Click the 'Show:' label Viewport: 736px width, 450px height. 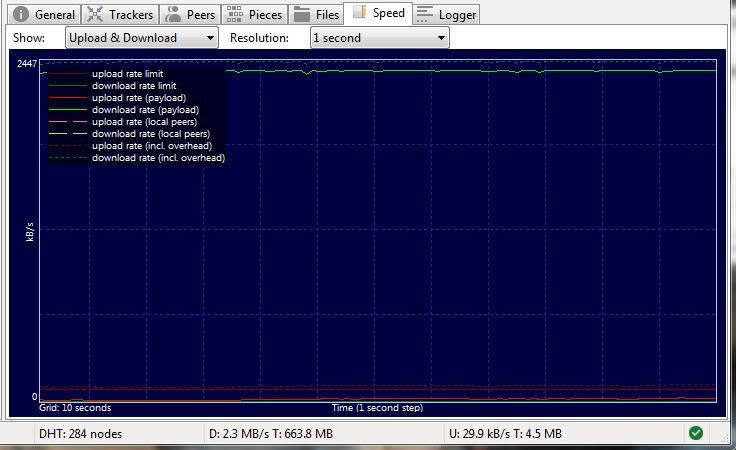pos(29,38)
